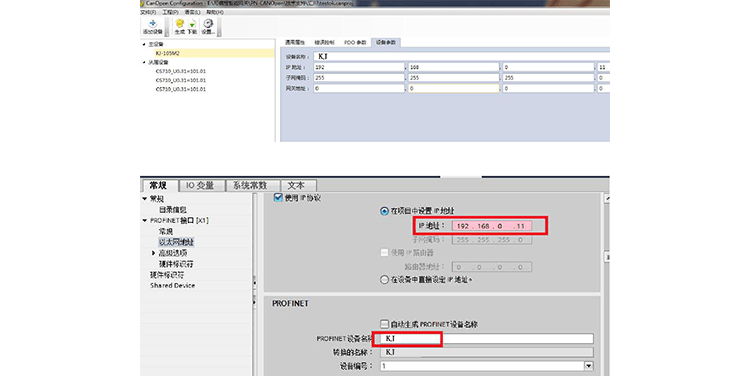Click the 子网掩码 field in lower window
Screen dimensions: 750x376
tap(492, 240)
